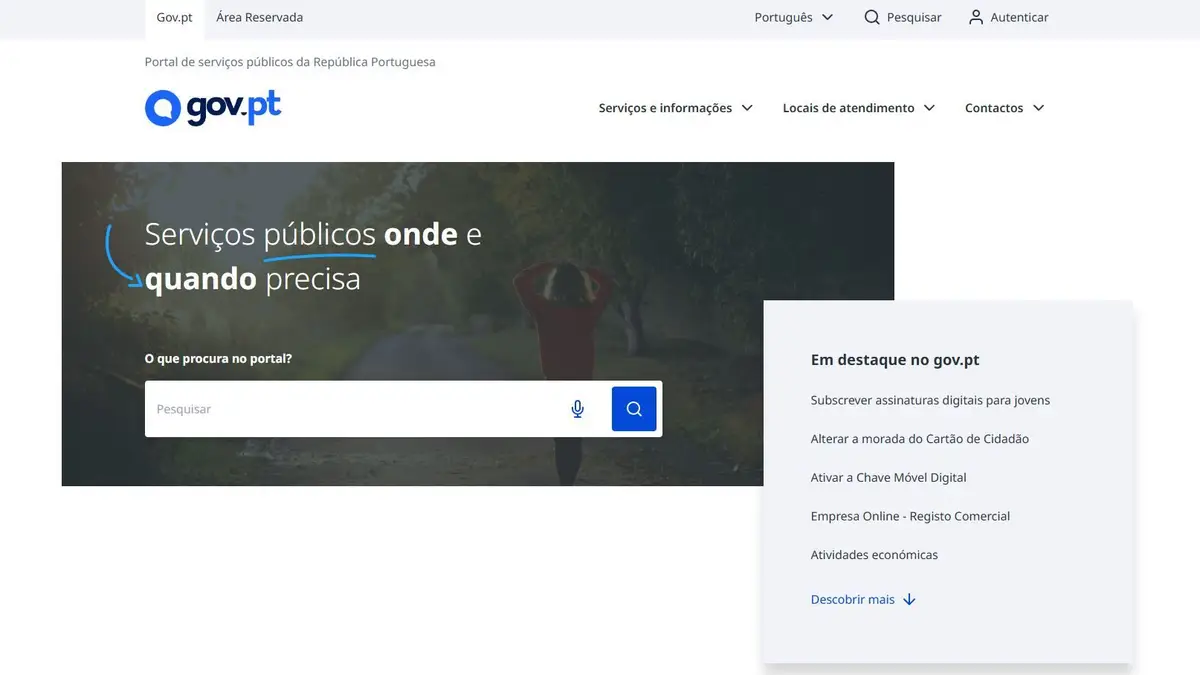Click the blue search magnifier button
The height and width of the screenshot is (675, 1200).
tap(634, 409)
